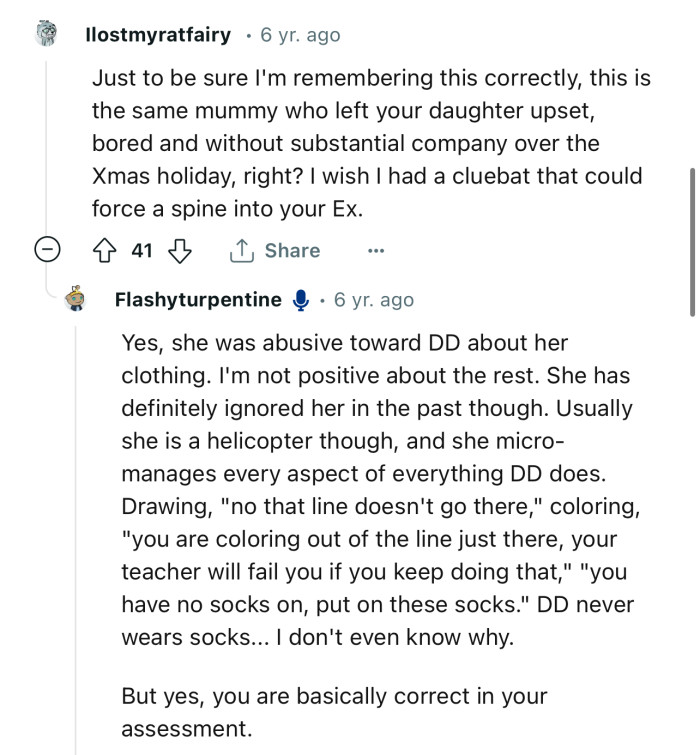Downvote Ilostmyratfairy's comment
Screen dimensions: 700x755
coord(180,251)
